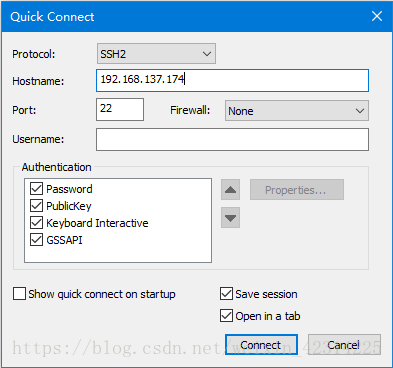Close the Quick Connect dialog
The width and height of the screenshot is (393, 368).
[x=377, y=16]
